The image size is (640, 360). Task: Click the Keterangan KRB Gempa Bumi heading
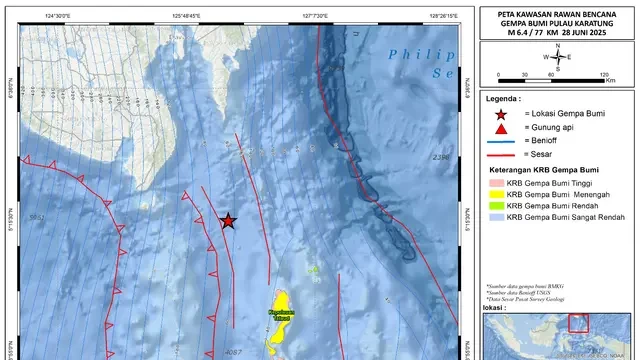tap(544, 170)
